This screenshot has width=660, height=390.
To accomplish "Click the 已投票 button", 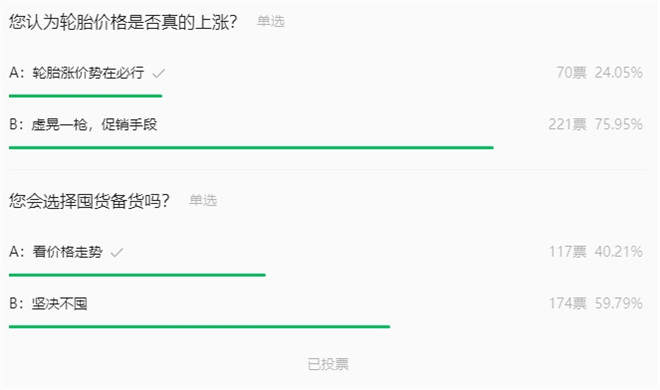I will [328, 364].
